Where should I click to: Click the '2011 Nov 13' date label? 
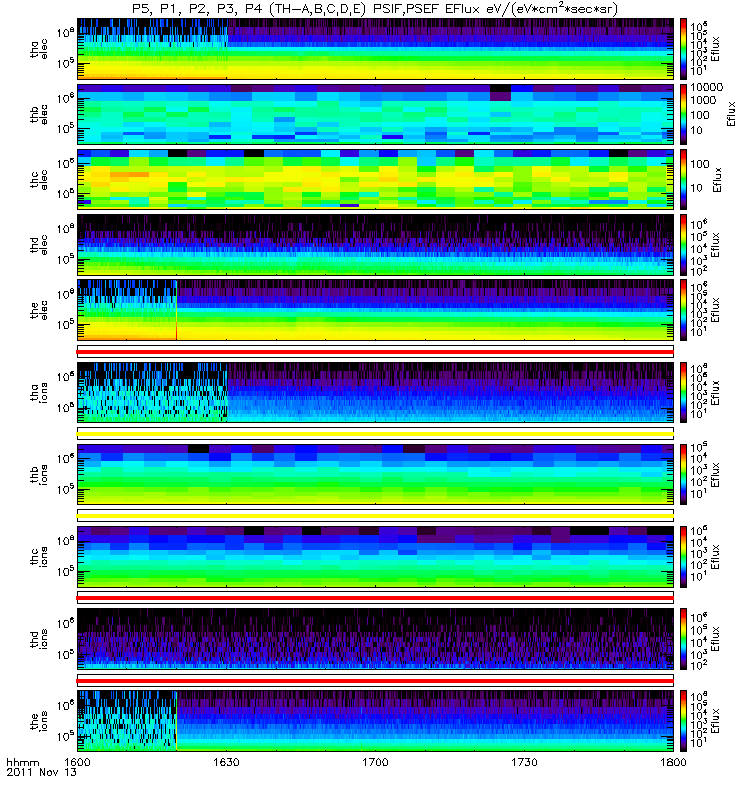tap(41, 772)
